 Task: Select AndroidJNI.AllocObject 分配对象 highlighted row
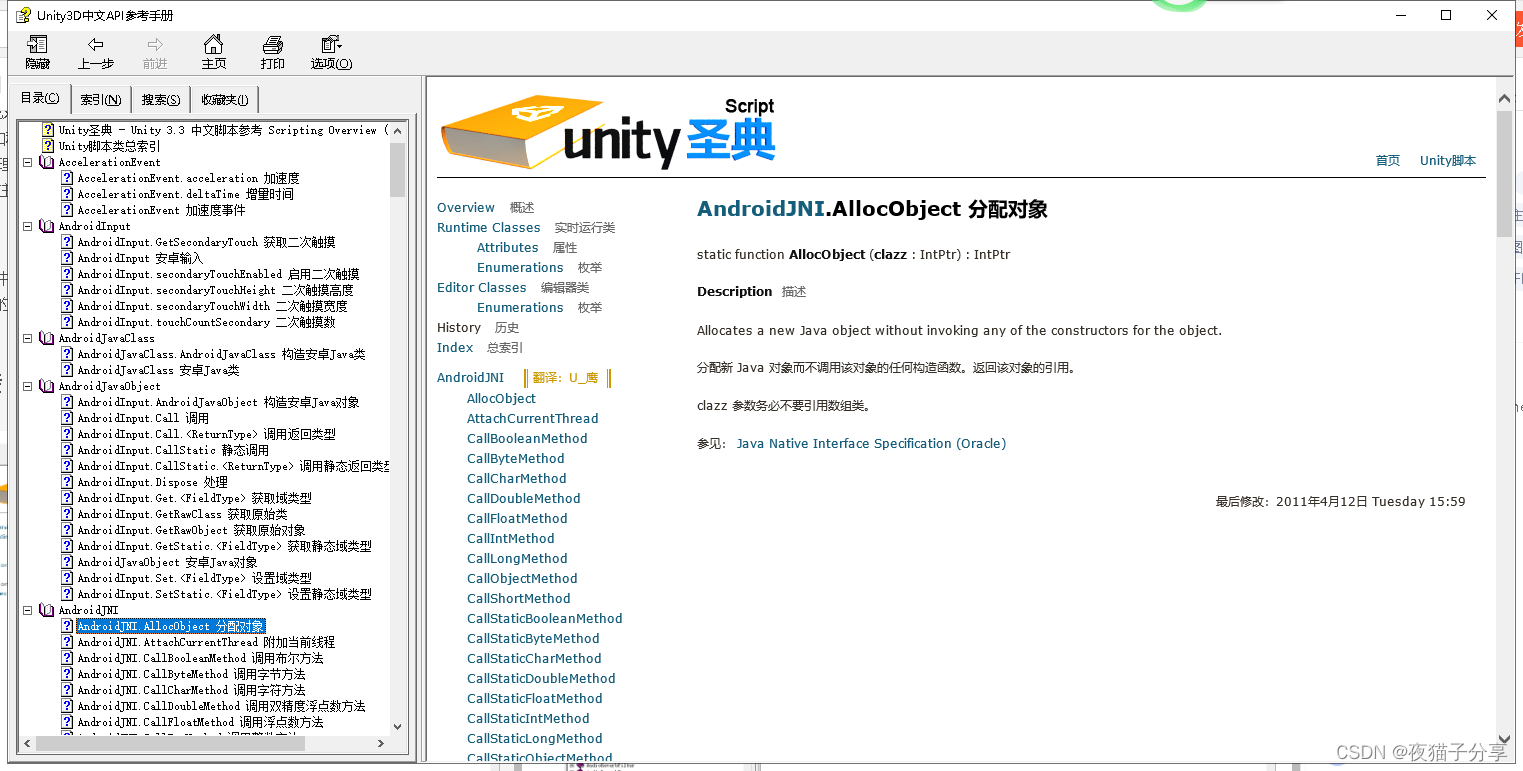pyautogui.click(x=171, y=626)
